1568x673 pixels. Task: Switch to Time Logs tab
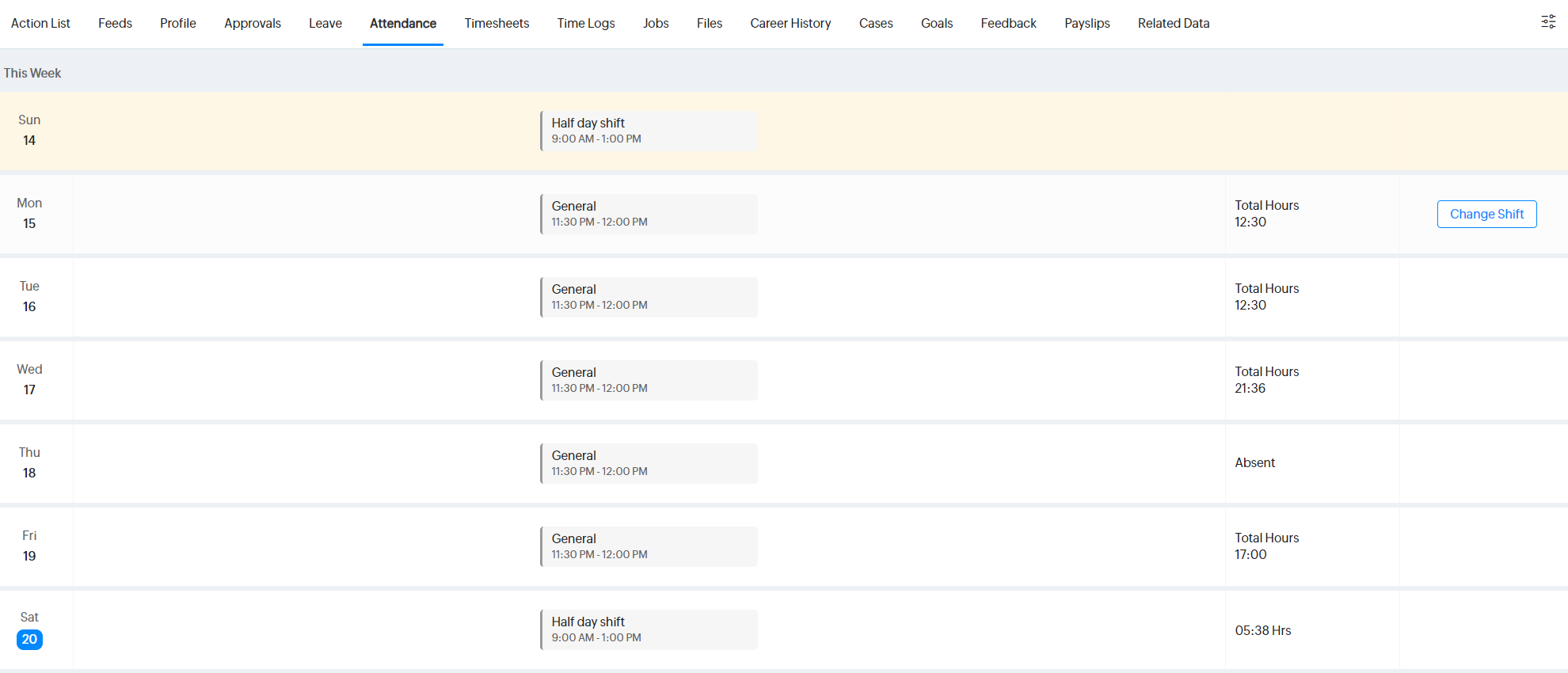(585, 23)
